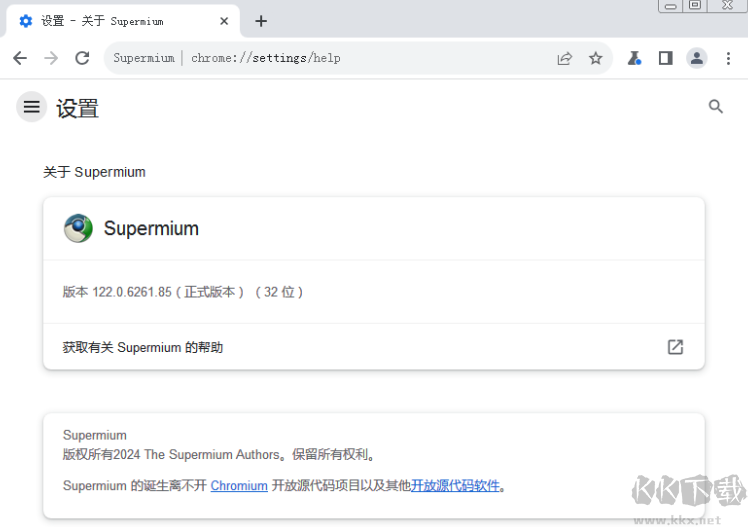Click the copyright 2024 The Supermium Authors text

218,455
